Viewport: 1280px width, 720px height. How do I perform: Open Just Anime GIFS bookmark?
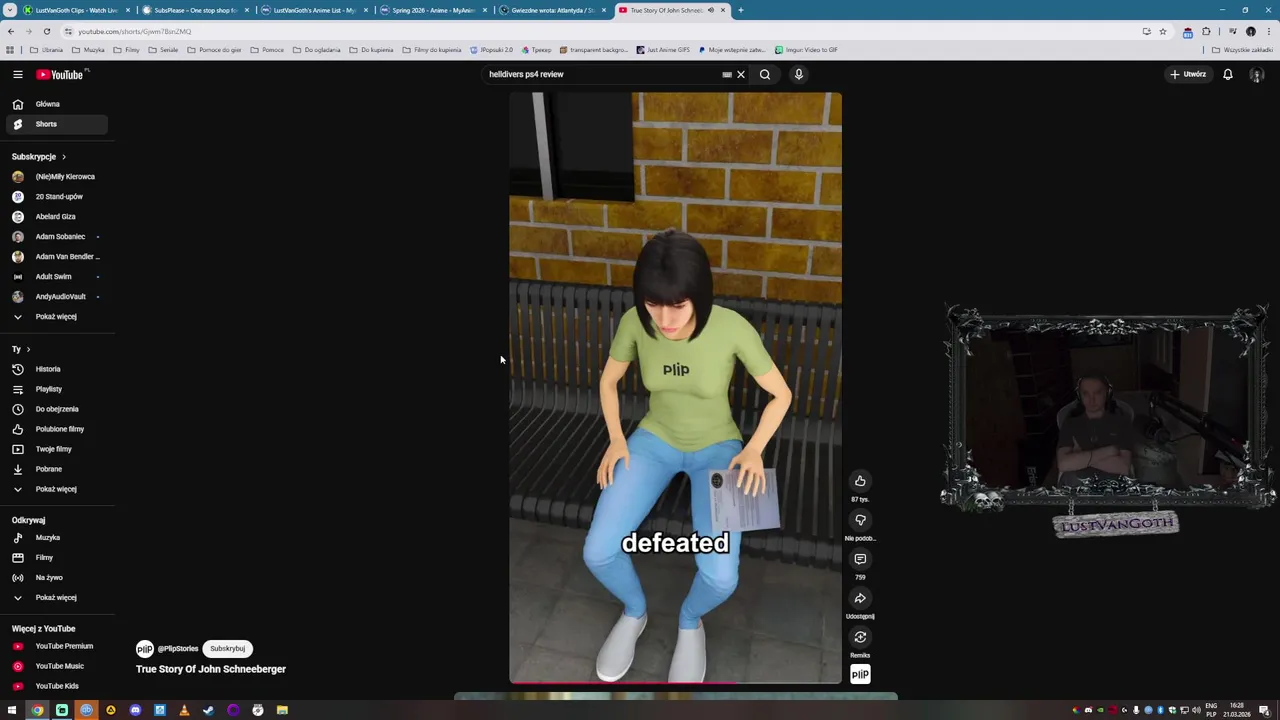(663, 50)
